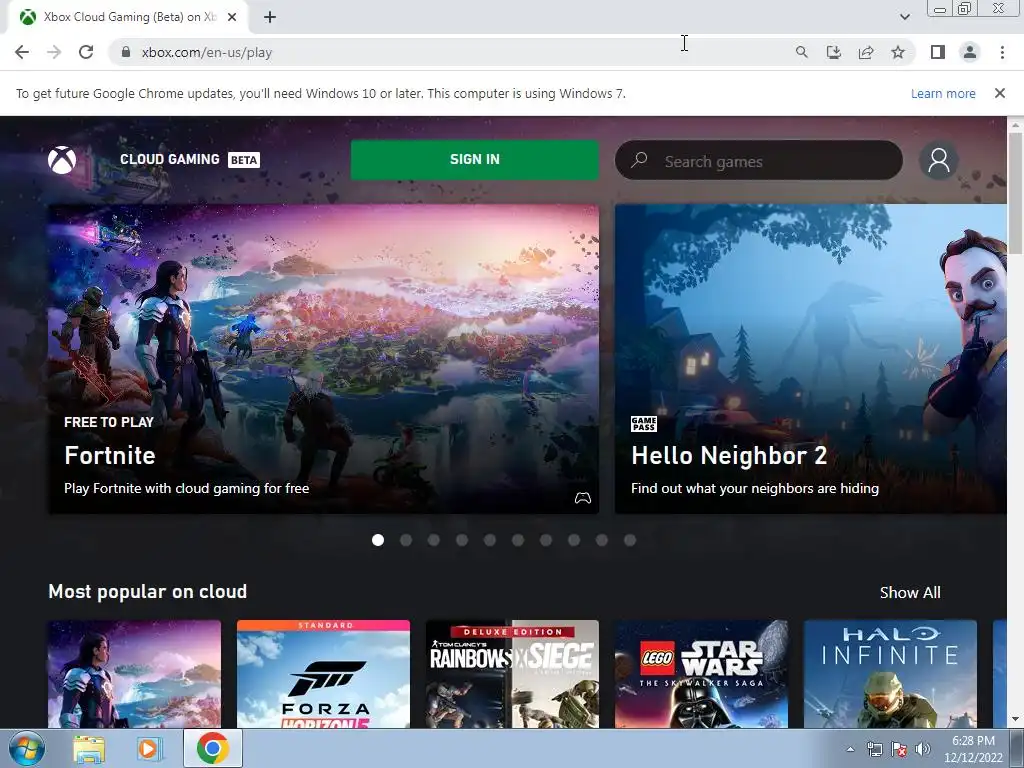Focus the Search games field
Screen dimensions: 1024x768
(x=759, y=160)
